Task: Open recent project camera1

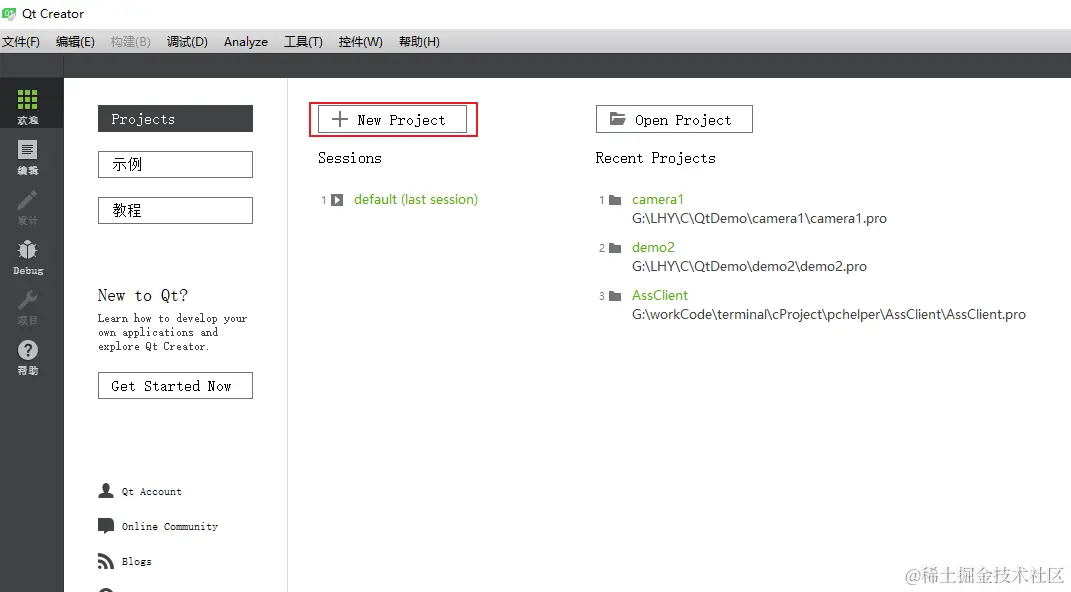Action: coord(658,199)
